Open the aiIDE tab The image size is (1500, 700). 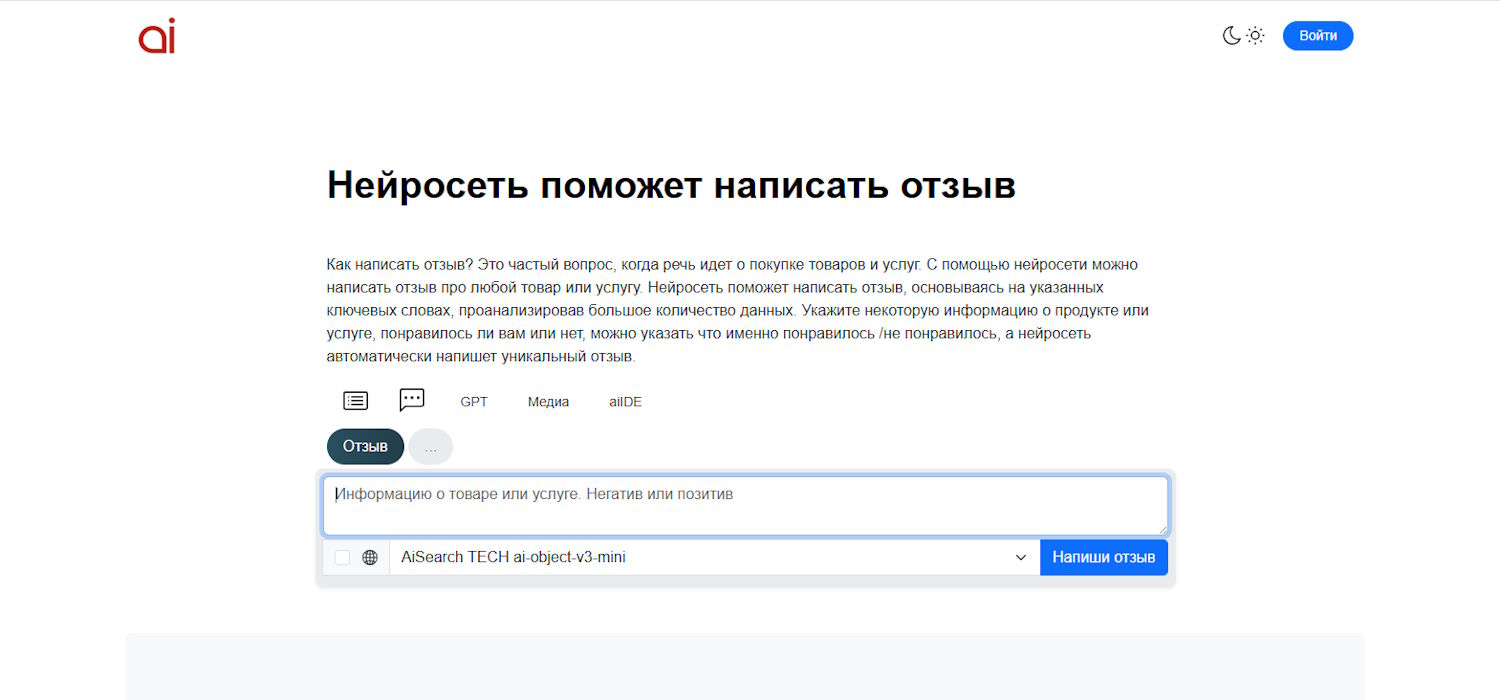click(625, 402)
